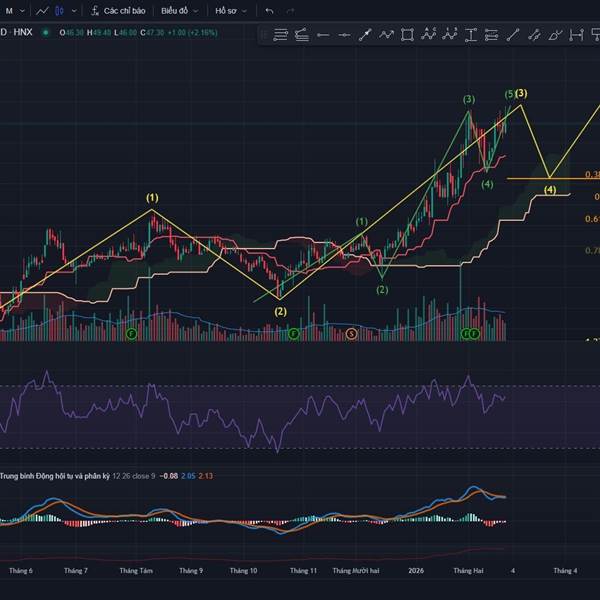600x600 pixels.
Task: Select the date range measure tool
Action: 576,35
